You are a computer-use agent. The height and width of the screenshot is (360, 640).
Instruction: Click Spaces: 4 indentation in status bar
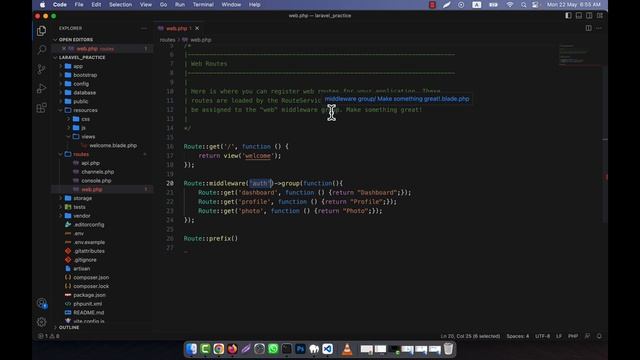tap(518, 336)
